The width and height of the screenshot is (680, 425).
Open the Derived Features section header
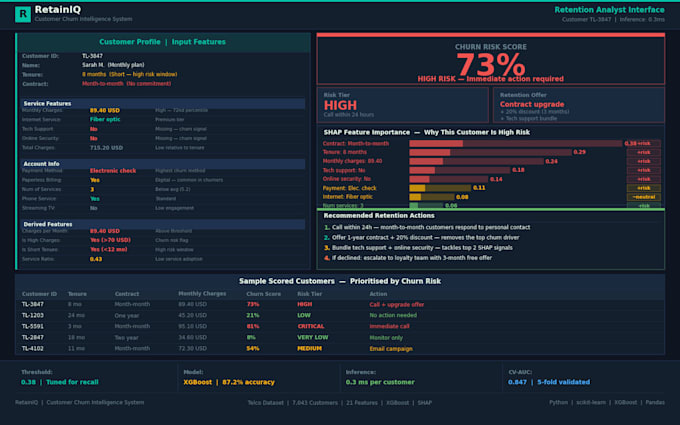(163, 224)
